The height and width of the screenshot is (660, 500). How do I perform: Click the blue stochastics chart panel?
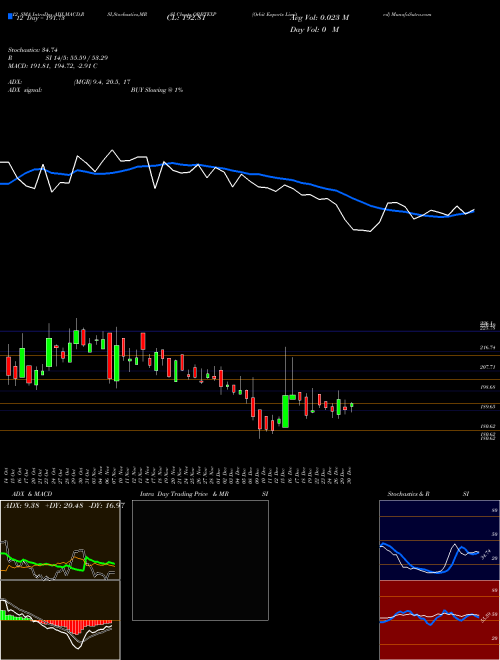click(x=439, y=540)
